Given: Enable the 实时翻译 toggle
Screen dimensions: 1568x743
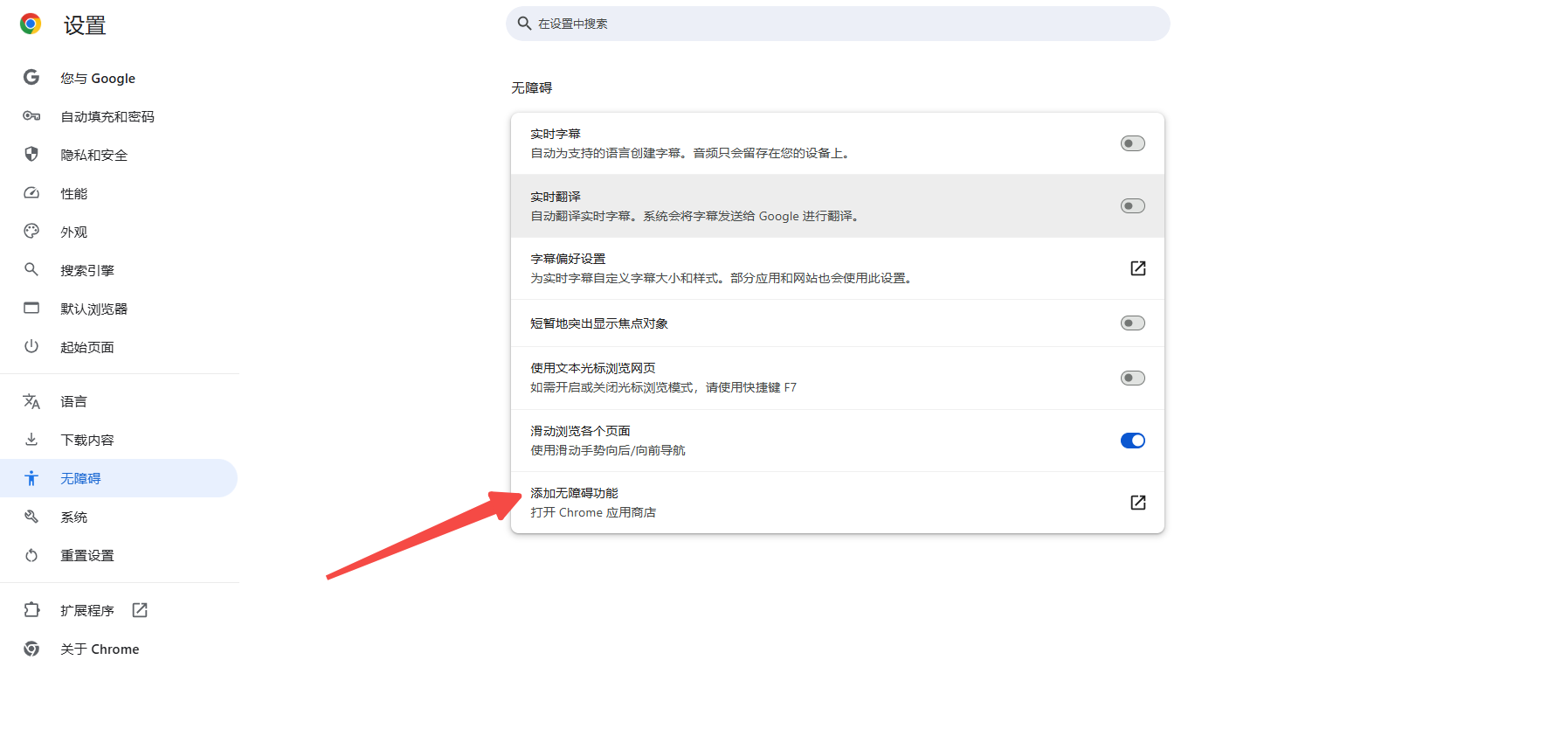Looking at the screenshot, I should pyautogui.click(x=1133, y=206).
